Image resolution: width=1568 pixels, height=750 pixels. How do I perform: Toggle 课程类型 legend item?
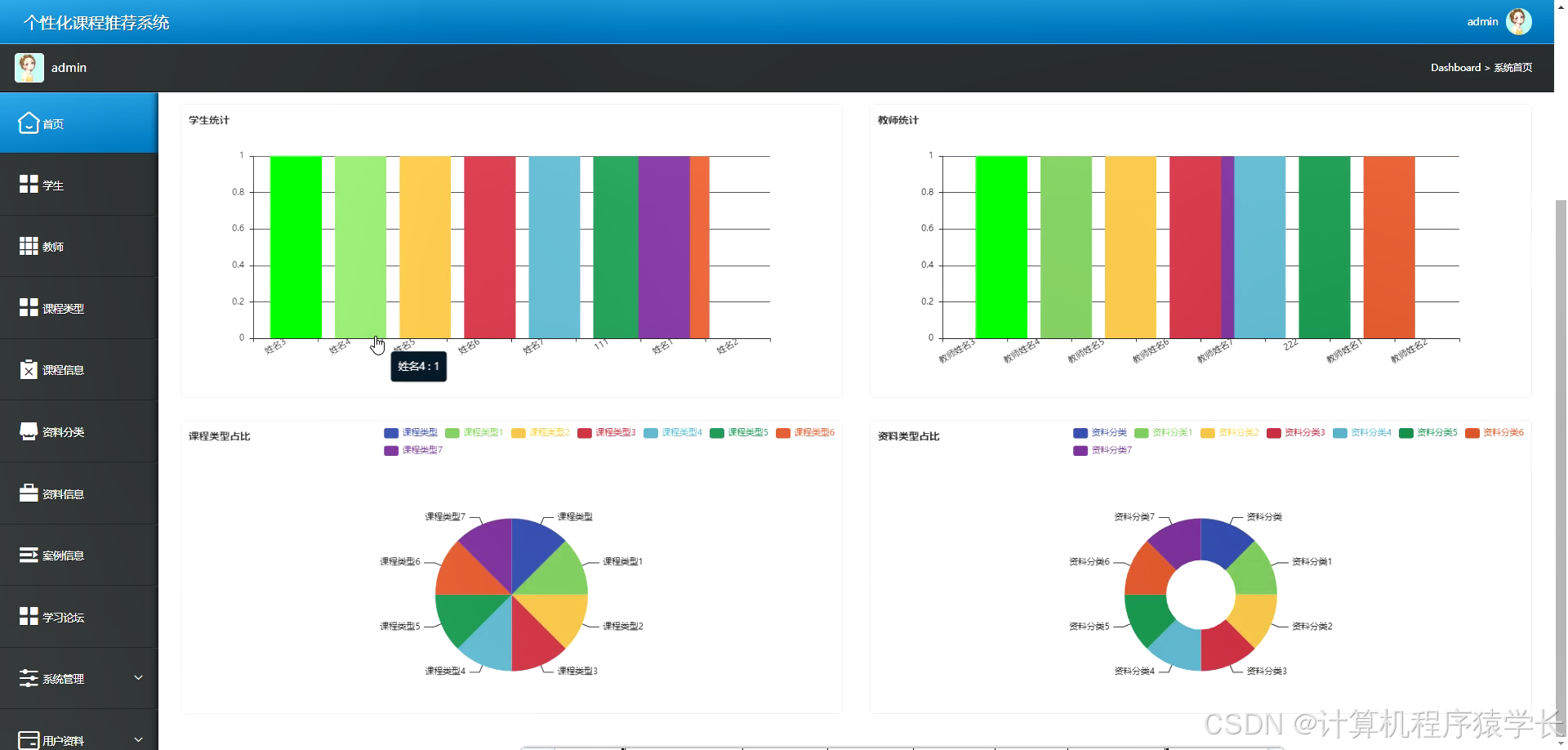coord(411,432)
